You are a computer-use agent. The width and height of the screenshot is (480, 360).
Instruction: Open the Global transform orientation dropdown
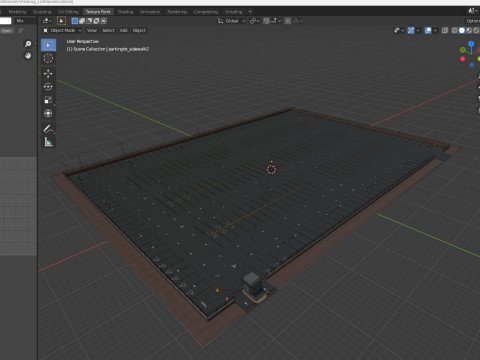pyautogui.click(x=232, y=21)
